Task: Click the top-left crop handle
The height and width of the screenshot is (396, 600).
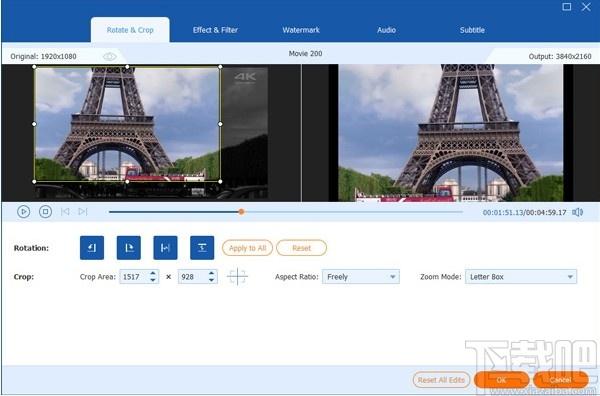Action: click(34, 67)
